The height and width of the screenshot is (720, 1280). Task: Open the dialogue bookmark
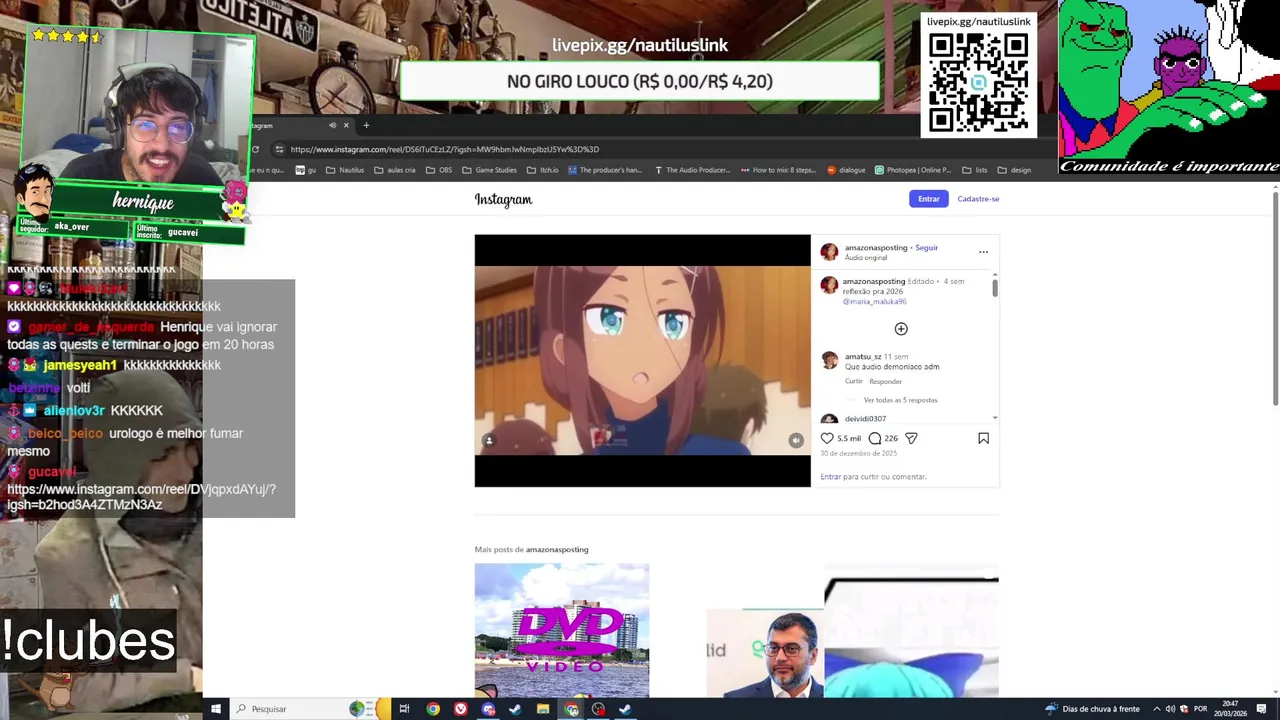[847, 170]
